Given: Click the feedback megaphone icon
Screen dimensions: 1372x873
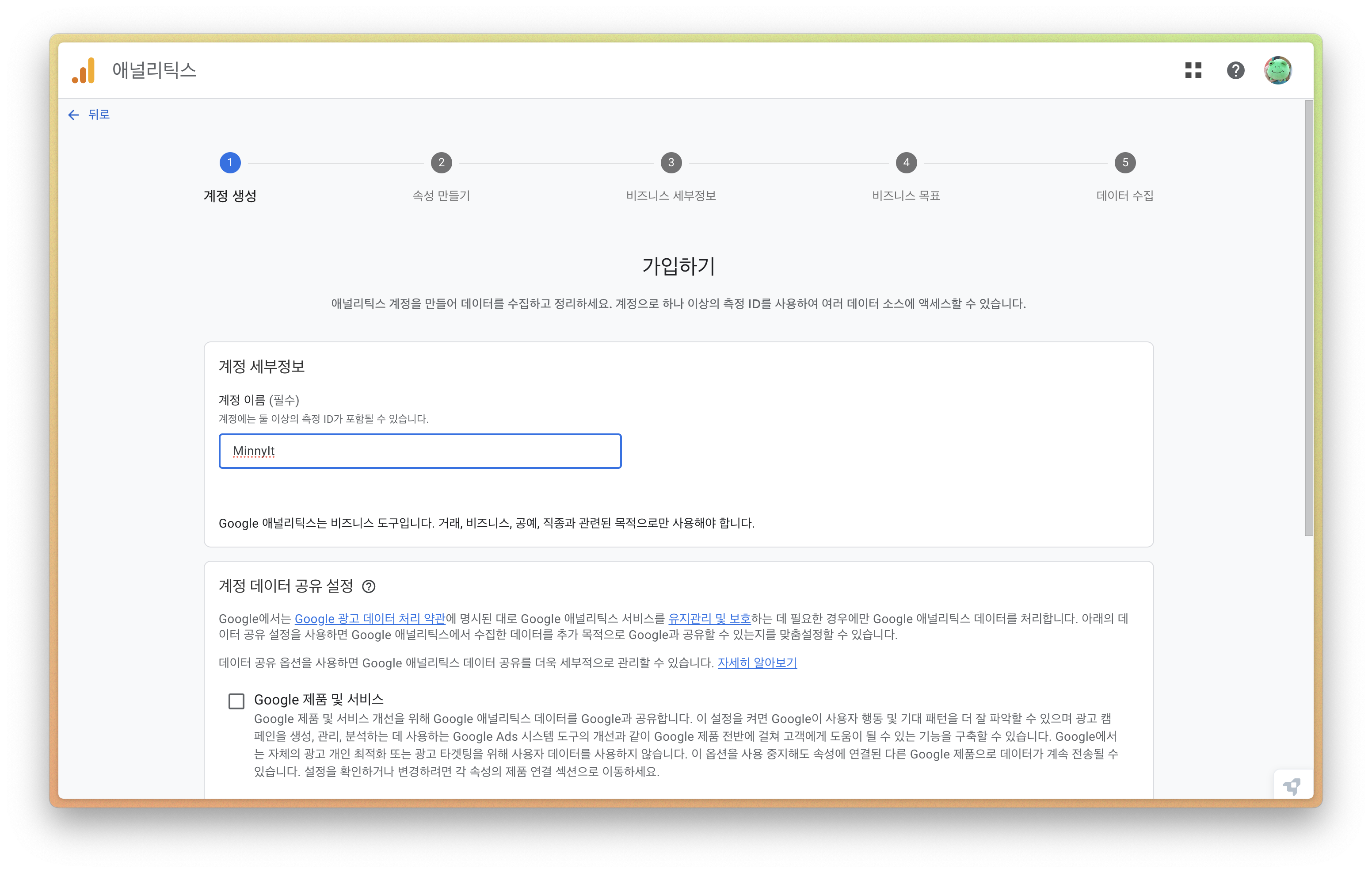Looking at the screenshot, I should pyautogui.click(x=1292, y=786).
